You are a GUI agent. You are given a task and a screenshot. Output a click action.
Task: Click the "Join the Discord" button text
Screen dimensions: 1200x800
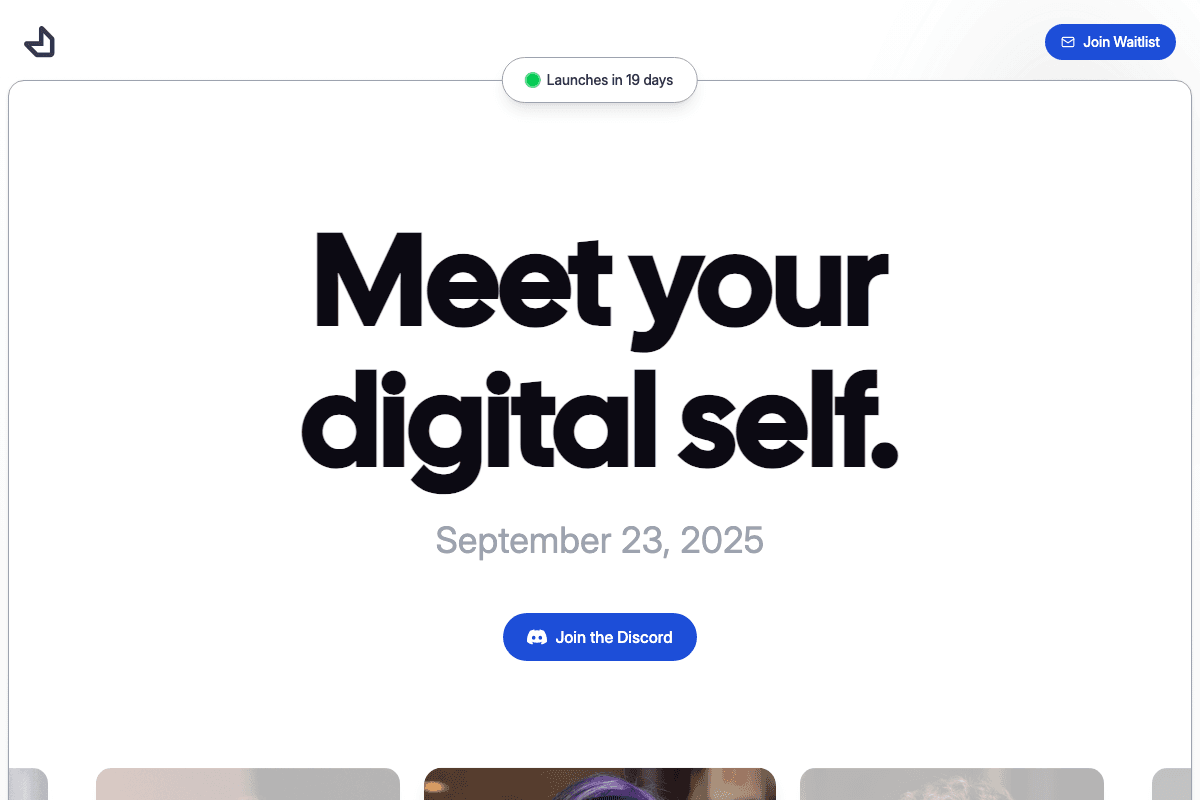tap(614, 637)
